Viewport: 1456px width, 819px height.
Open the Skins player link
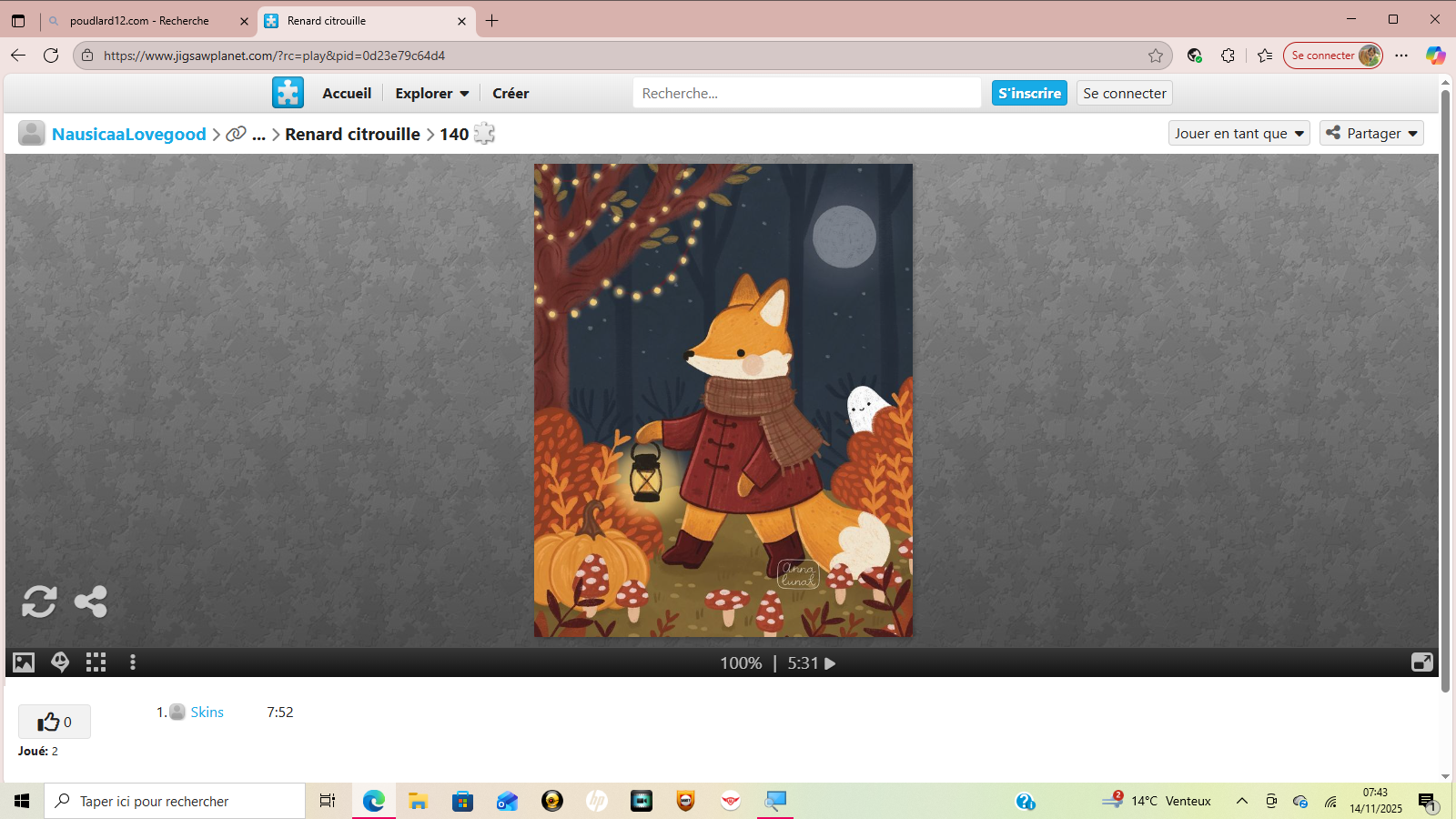pyautogui.click(x=207, y=712)
